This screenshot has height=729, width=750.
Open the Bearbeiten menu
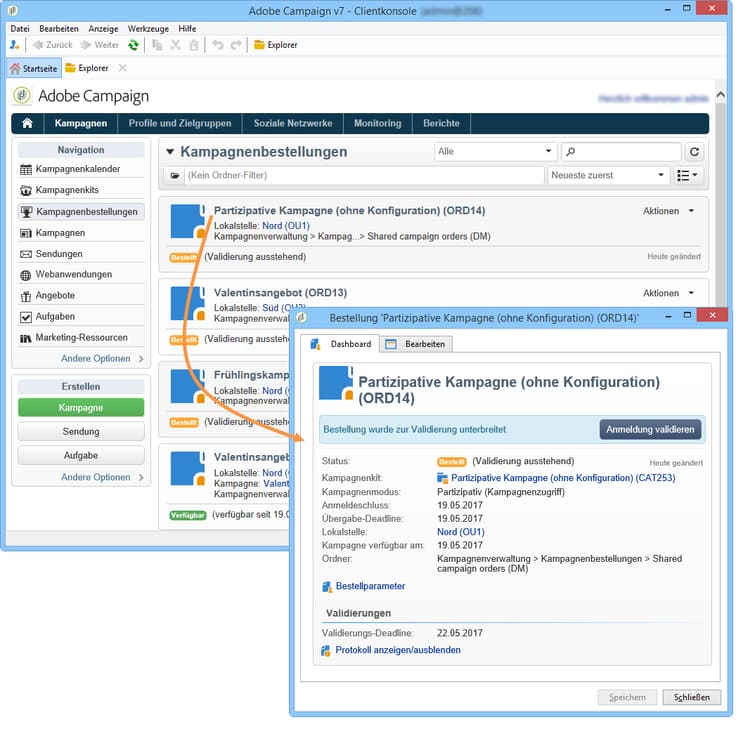coord(59,29)
